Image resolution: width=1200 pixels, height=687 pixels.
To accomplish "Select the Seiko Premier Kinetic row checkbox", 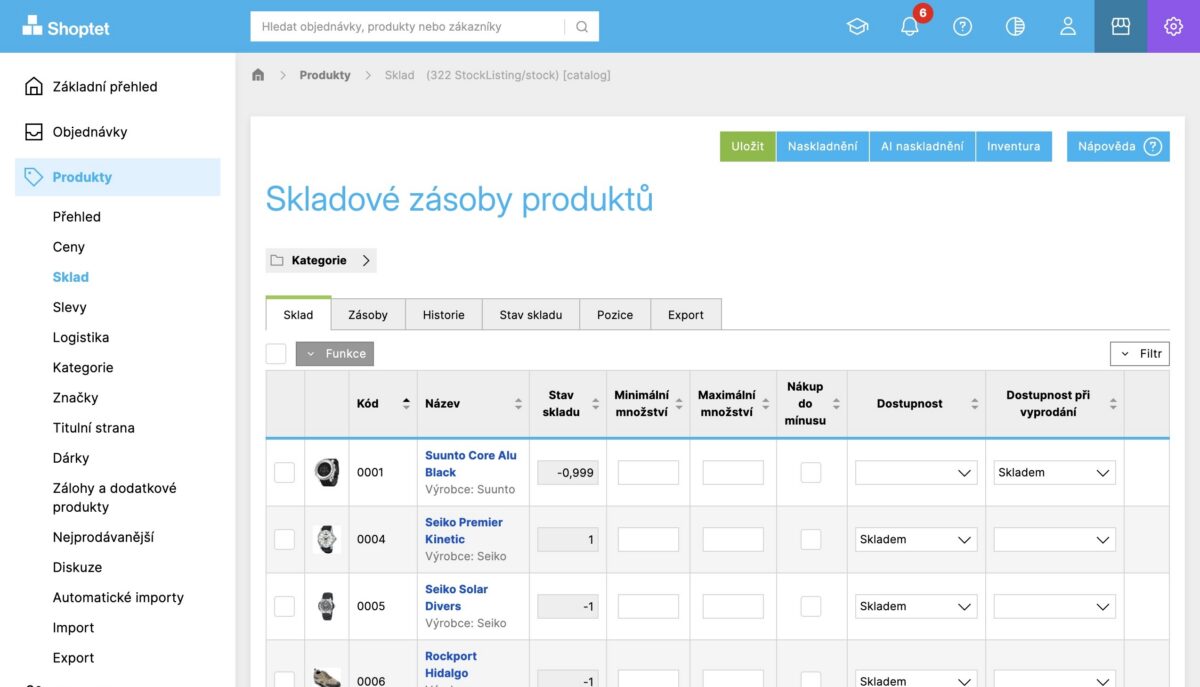I will (285, 539).
